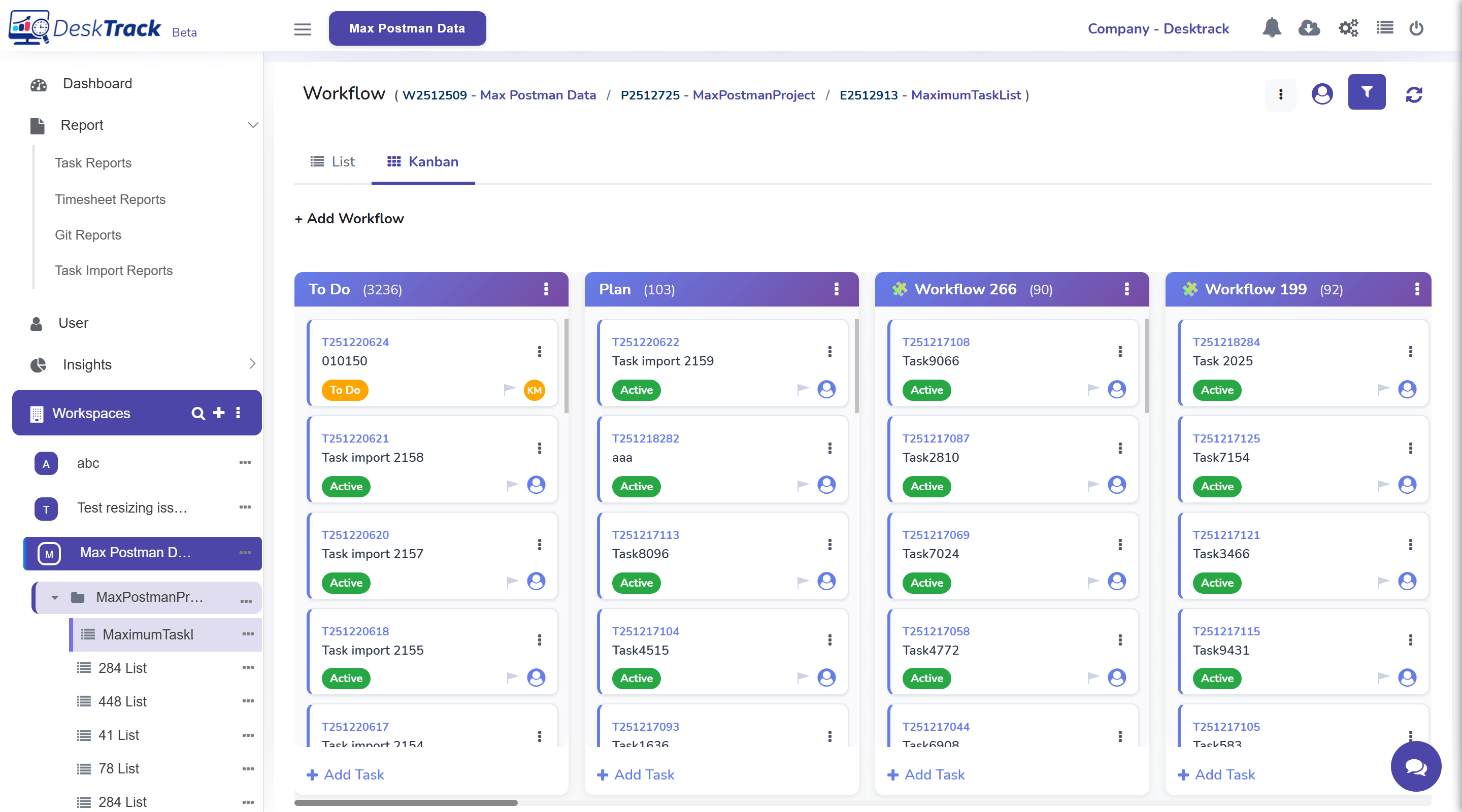Click the purple filter funnel button
1462x812 pixels.
(1366, 92)
